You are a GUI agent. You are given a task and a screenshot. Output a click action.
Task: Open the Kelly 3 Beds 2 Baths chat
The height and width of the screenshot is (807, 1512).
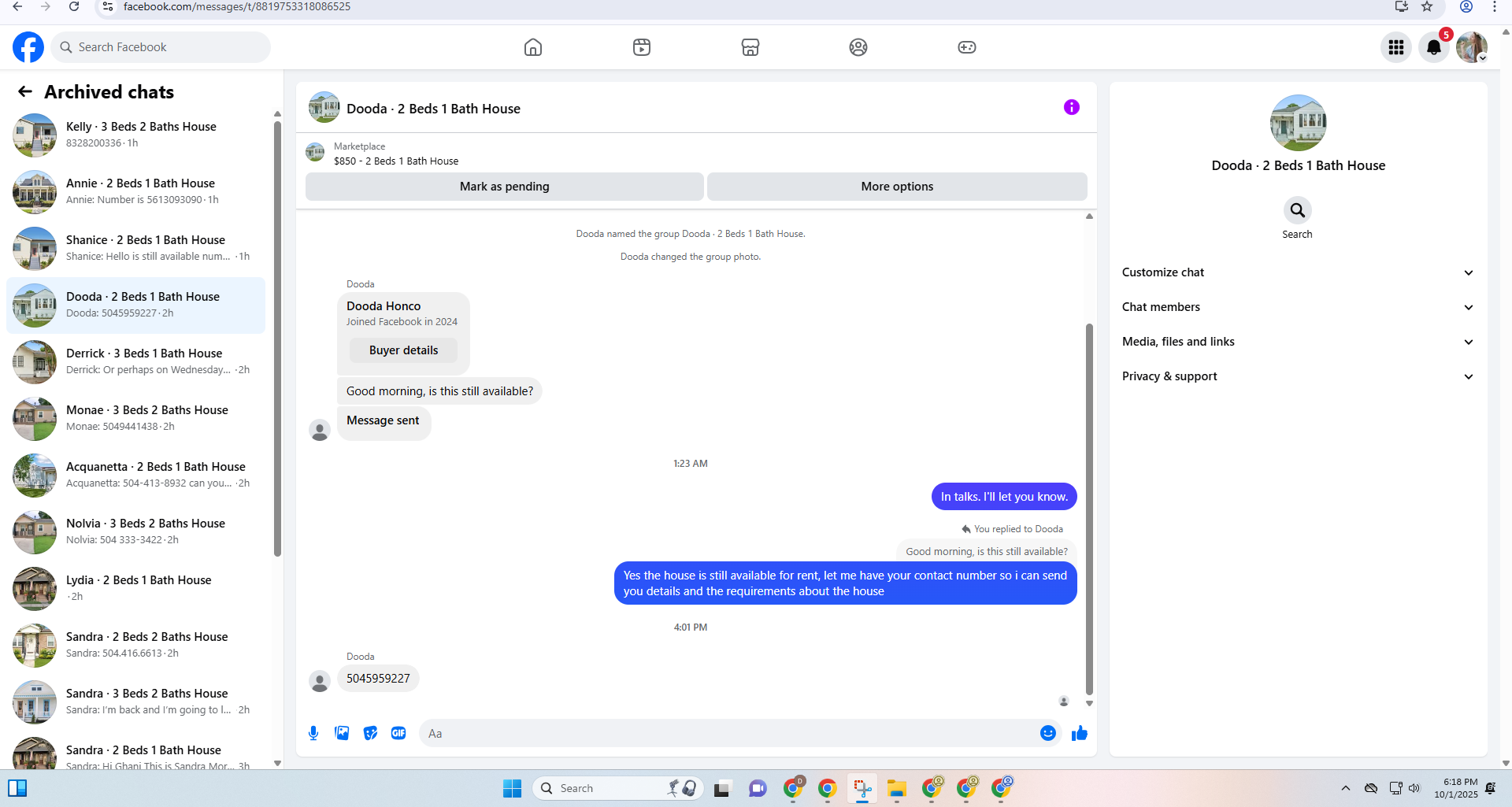point(135,135)
